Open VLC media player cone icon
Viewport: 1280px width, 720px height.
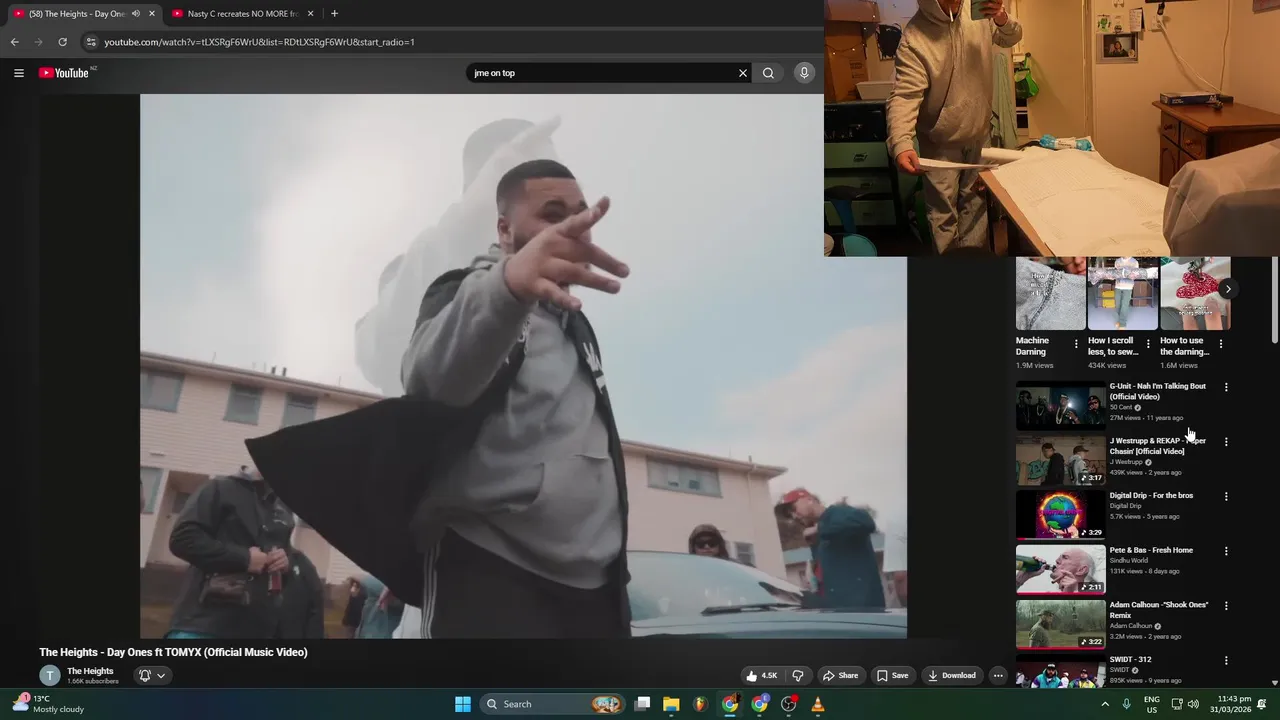[x=818, y=704]
